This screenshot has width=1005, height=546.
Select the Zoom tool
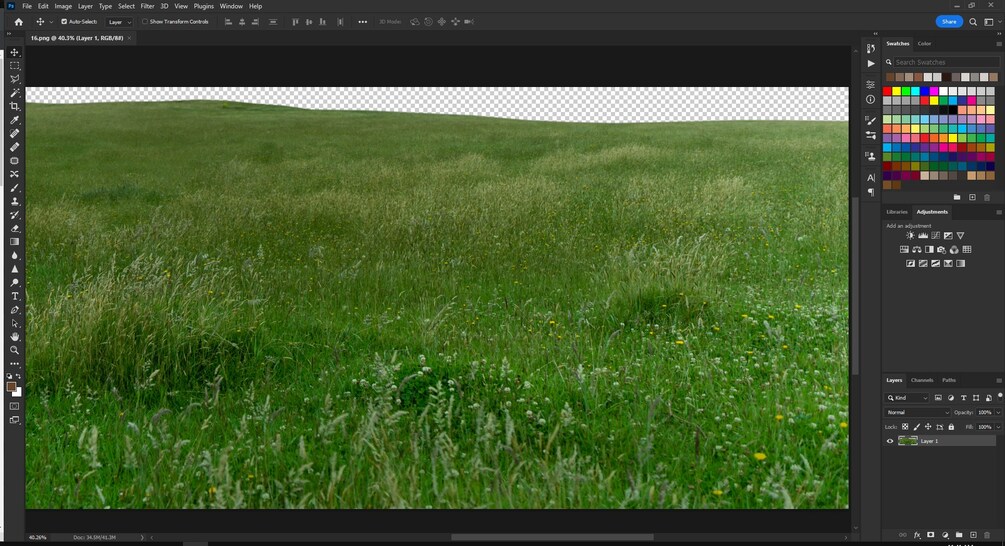tap(15, 350)
